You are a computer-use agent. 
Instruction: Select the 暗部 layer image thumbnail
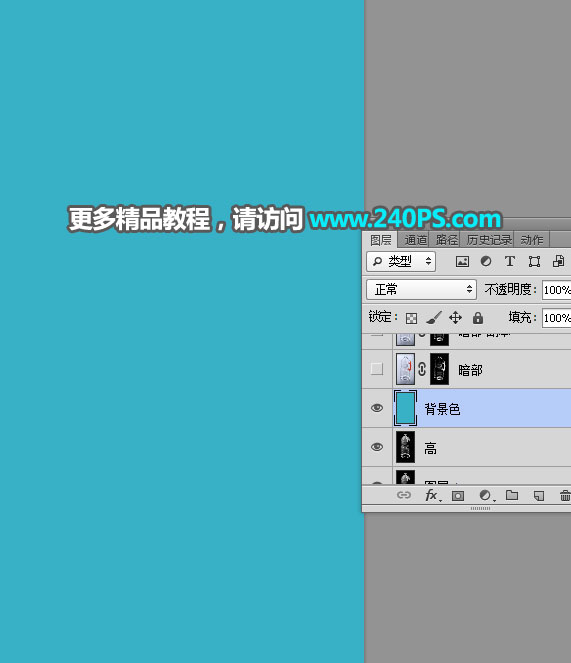405,369
